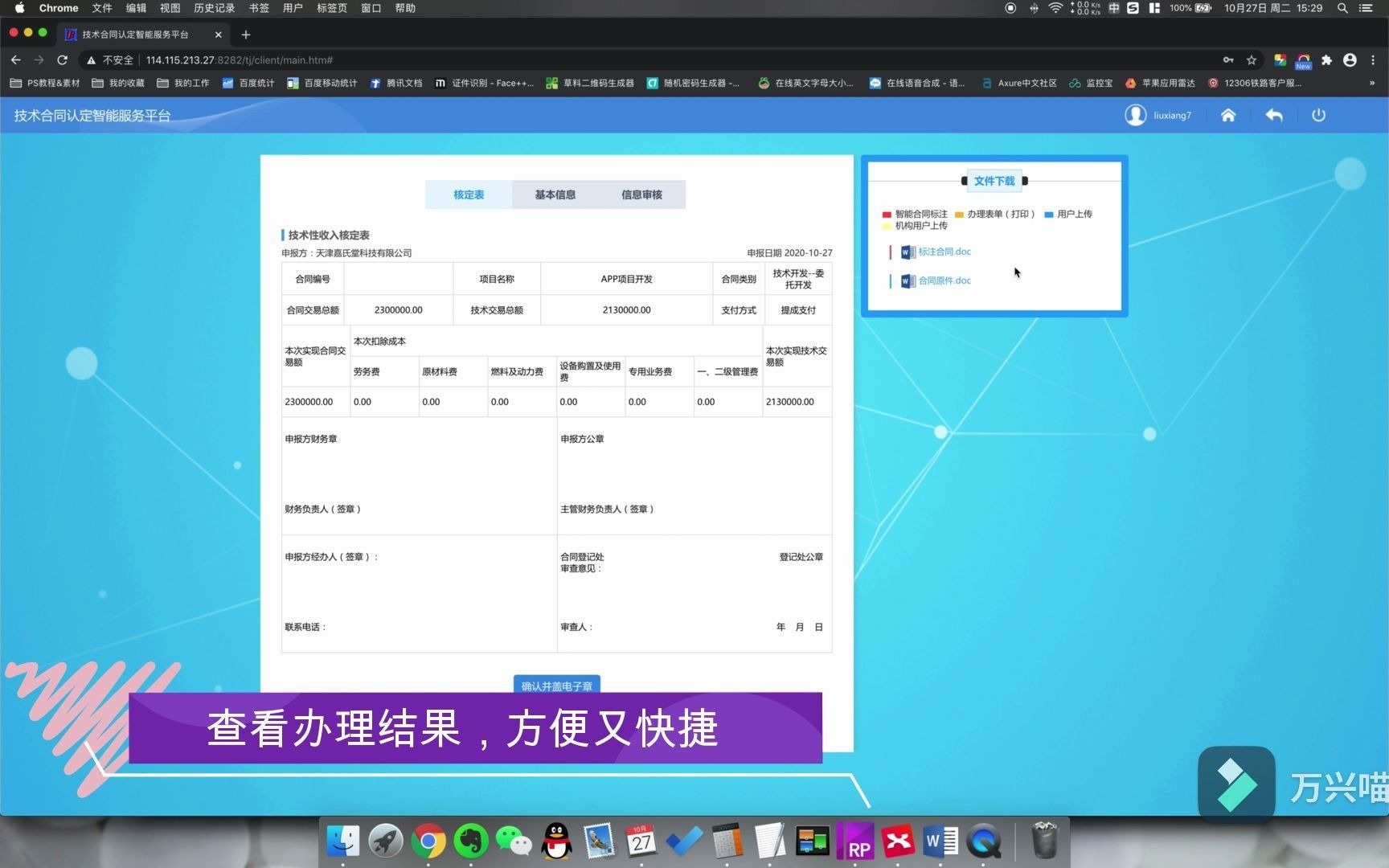Switch to the 信息审核 tab
This screenshot has height=868, width=1389.
point(641,194)
